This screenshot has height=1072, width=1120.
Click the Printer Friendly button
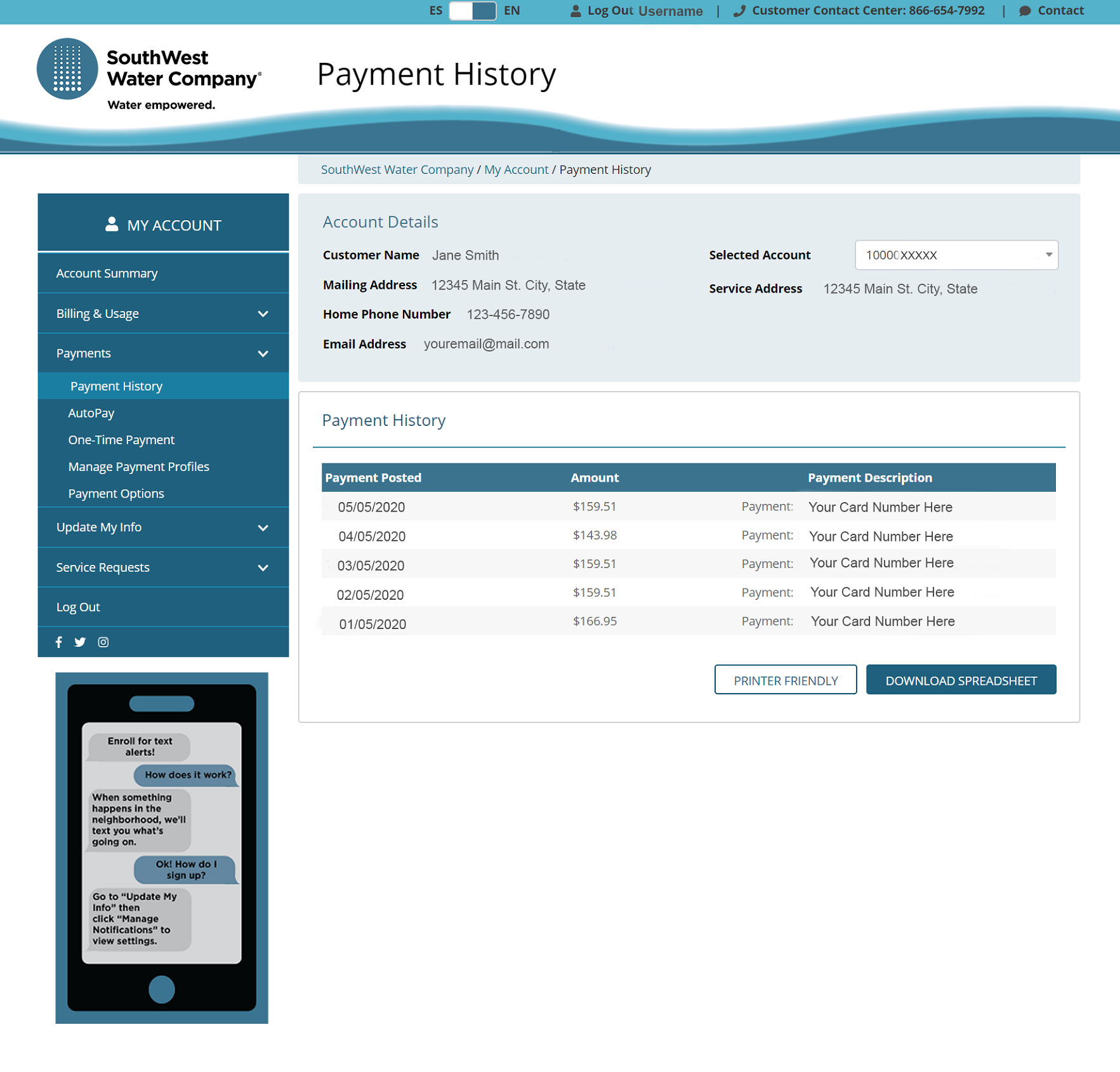(x=785, y=680)
